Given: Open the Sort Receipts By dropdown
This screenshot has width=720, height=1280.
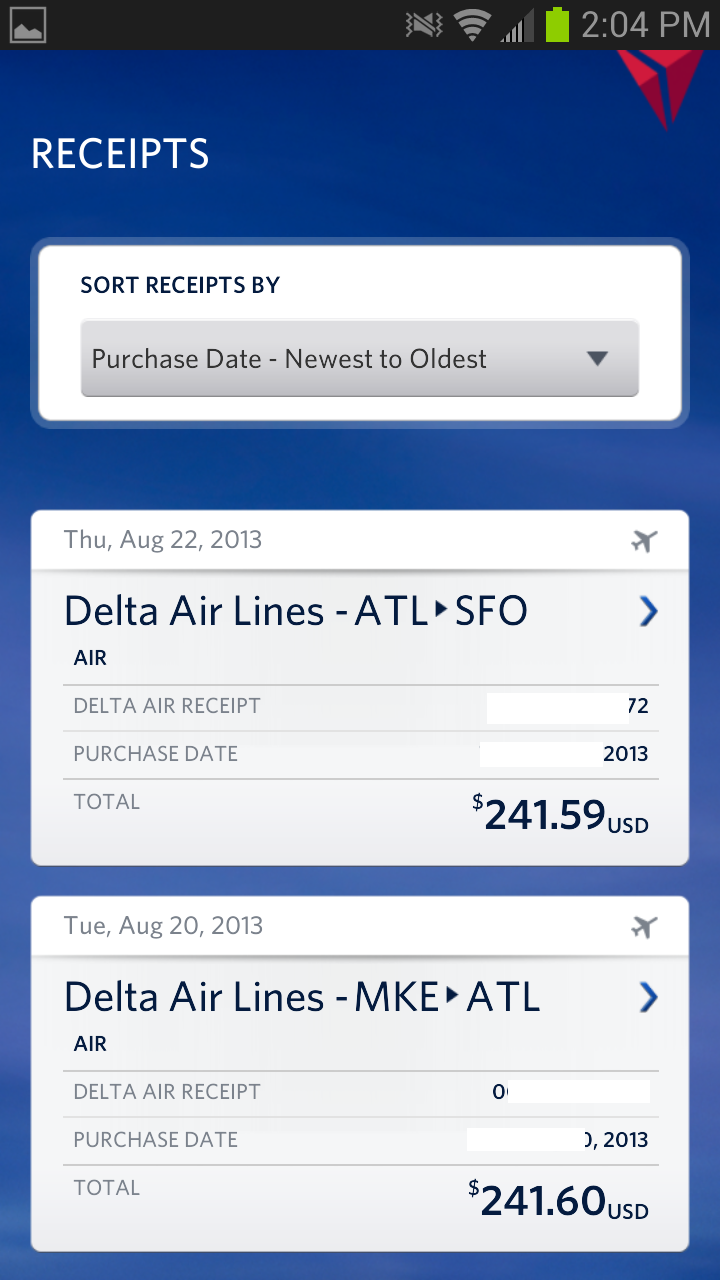Looking at the screenshot, I should [x=359, y=359].
